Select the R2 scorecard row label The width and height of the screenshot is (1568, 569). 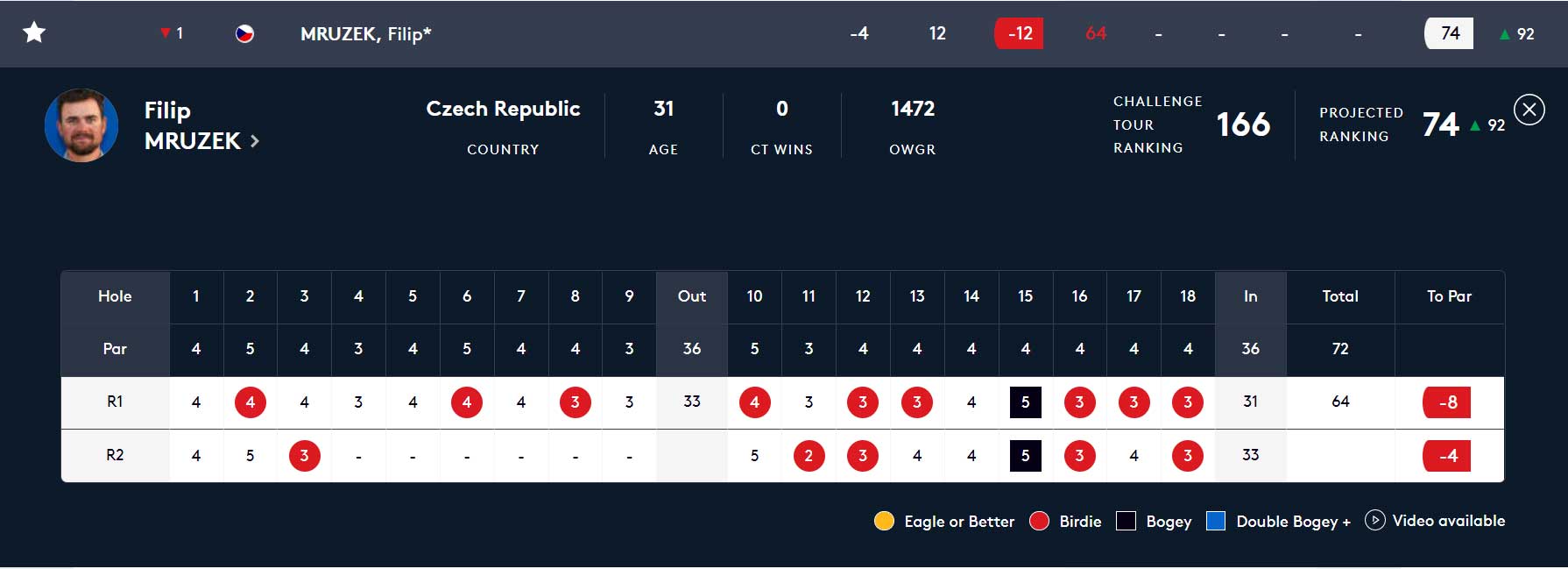(115, 455)
